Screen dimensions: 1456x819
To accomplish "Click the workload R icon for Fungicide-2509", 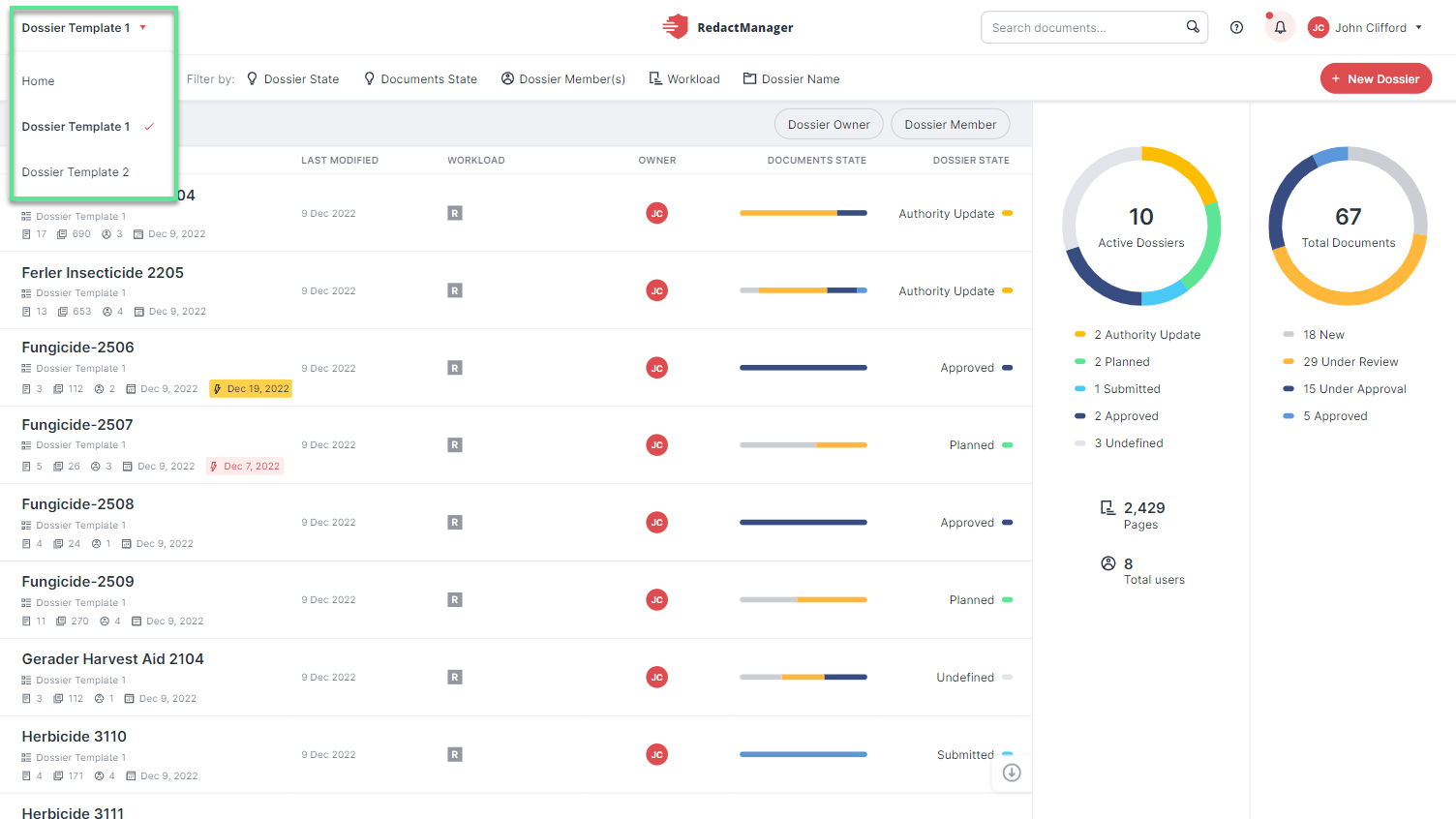I will 455,600.
